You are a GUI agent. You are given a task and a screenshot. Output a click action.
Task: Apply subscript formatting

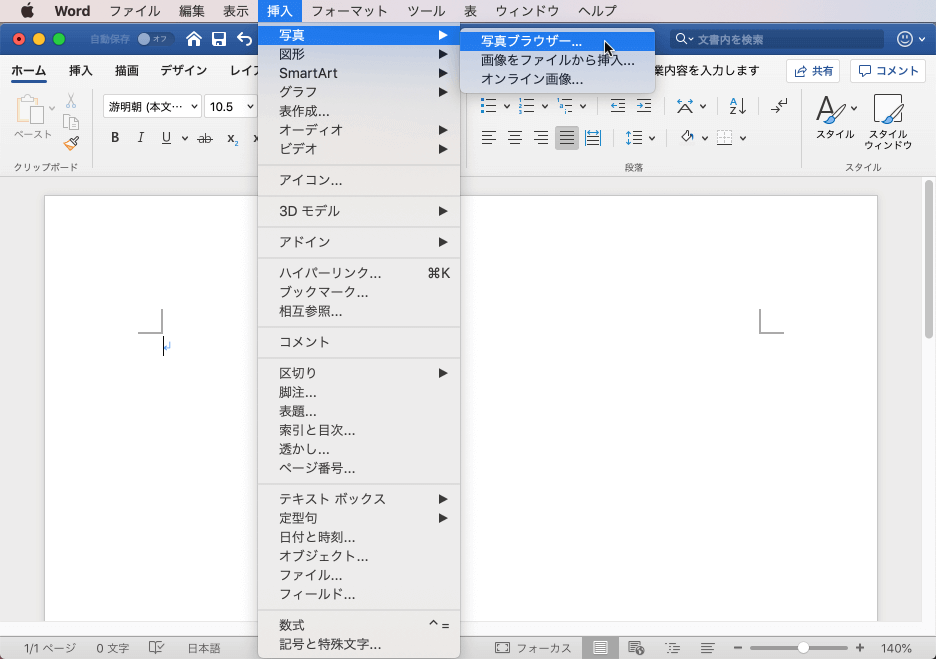(232, 138)
